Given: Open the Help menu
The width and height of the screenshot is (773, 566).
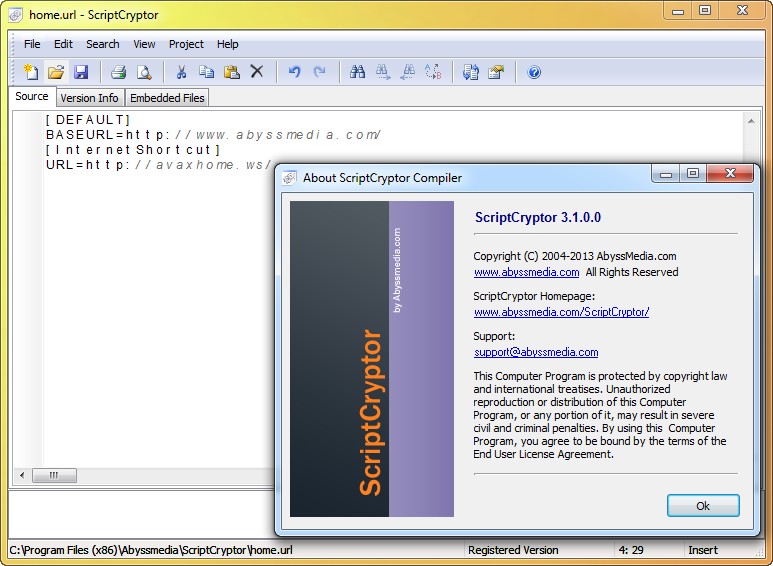Looking at the screenshot, I should (227, 44).
